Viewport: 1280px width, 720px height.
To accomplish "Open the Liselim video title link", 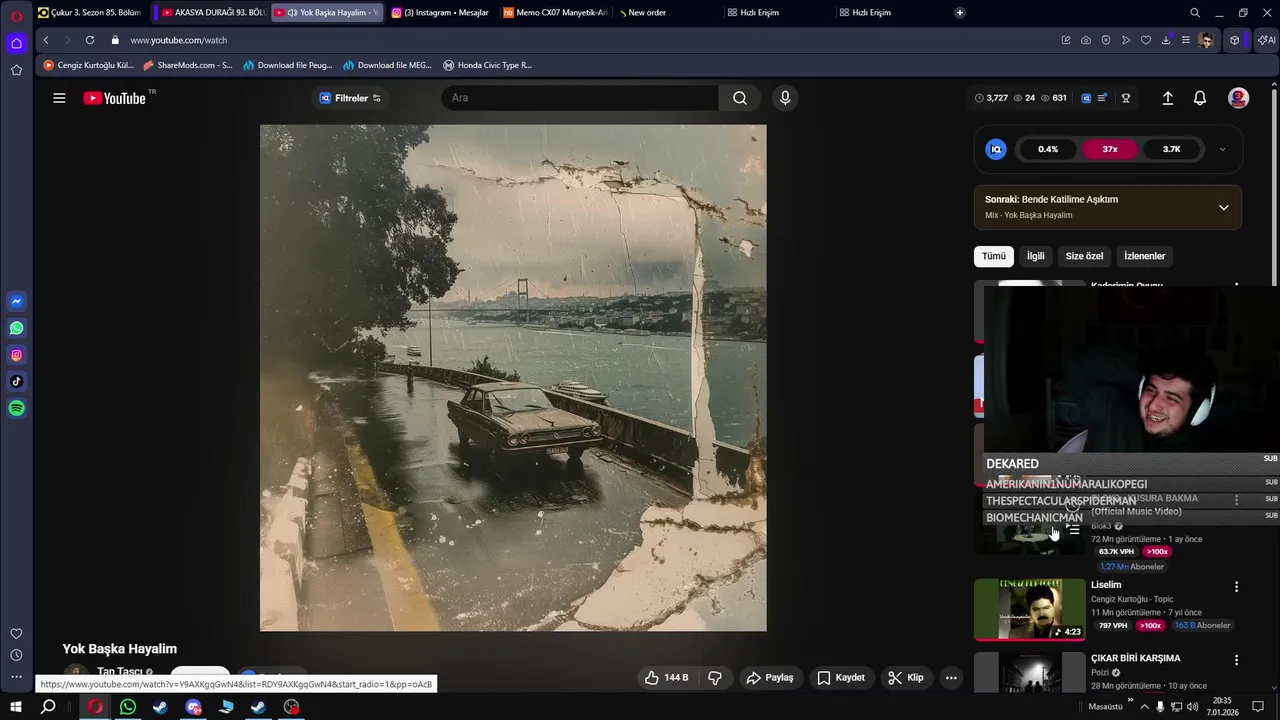I will [1106, 585].
